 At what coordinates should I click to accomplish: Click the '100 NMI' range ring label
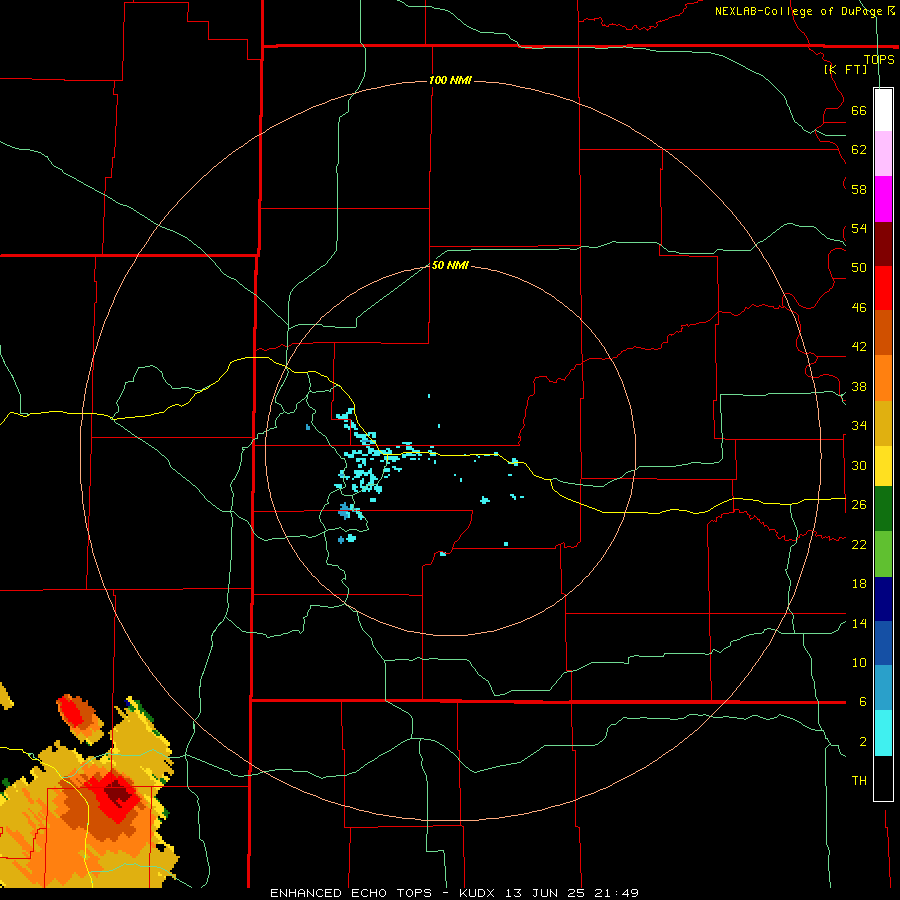pyautogui.click(x=450, y=80)
